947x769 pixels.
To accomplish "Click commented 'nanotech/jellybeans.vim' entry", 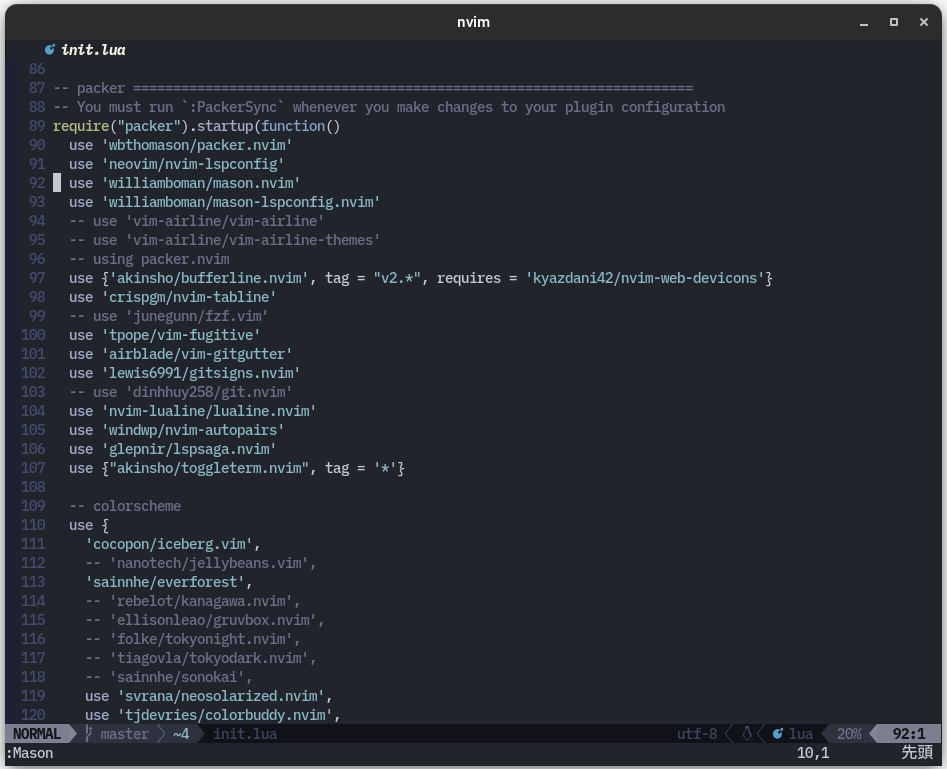I will tap(201, 563).
